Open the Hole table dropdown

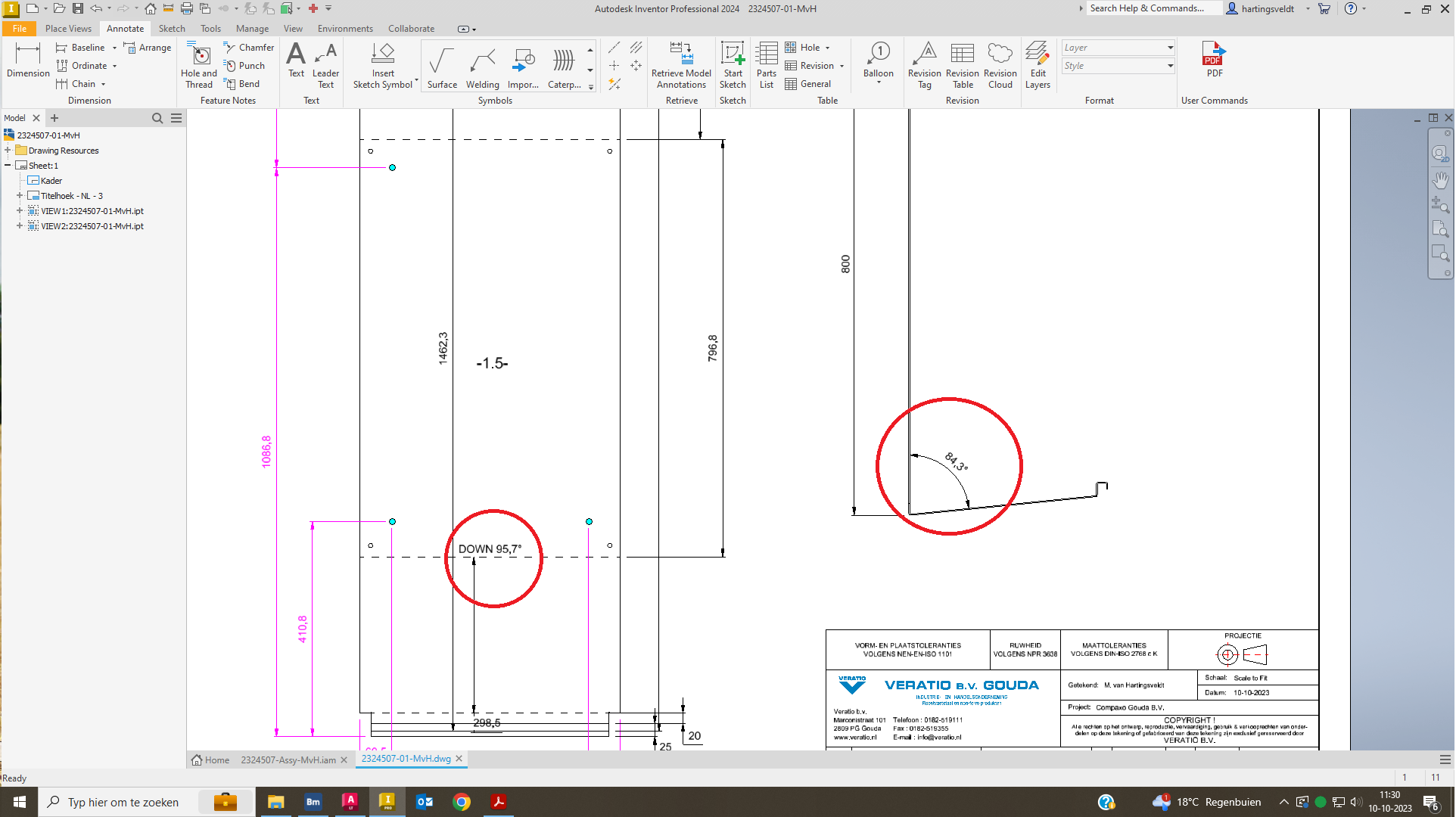pos(826,47)
